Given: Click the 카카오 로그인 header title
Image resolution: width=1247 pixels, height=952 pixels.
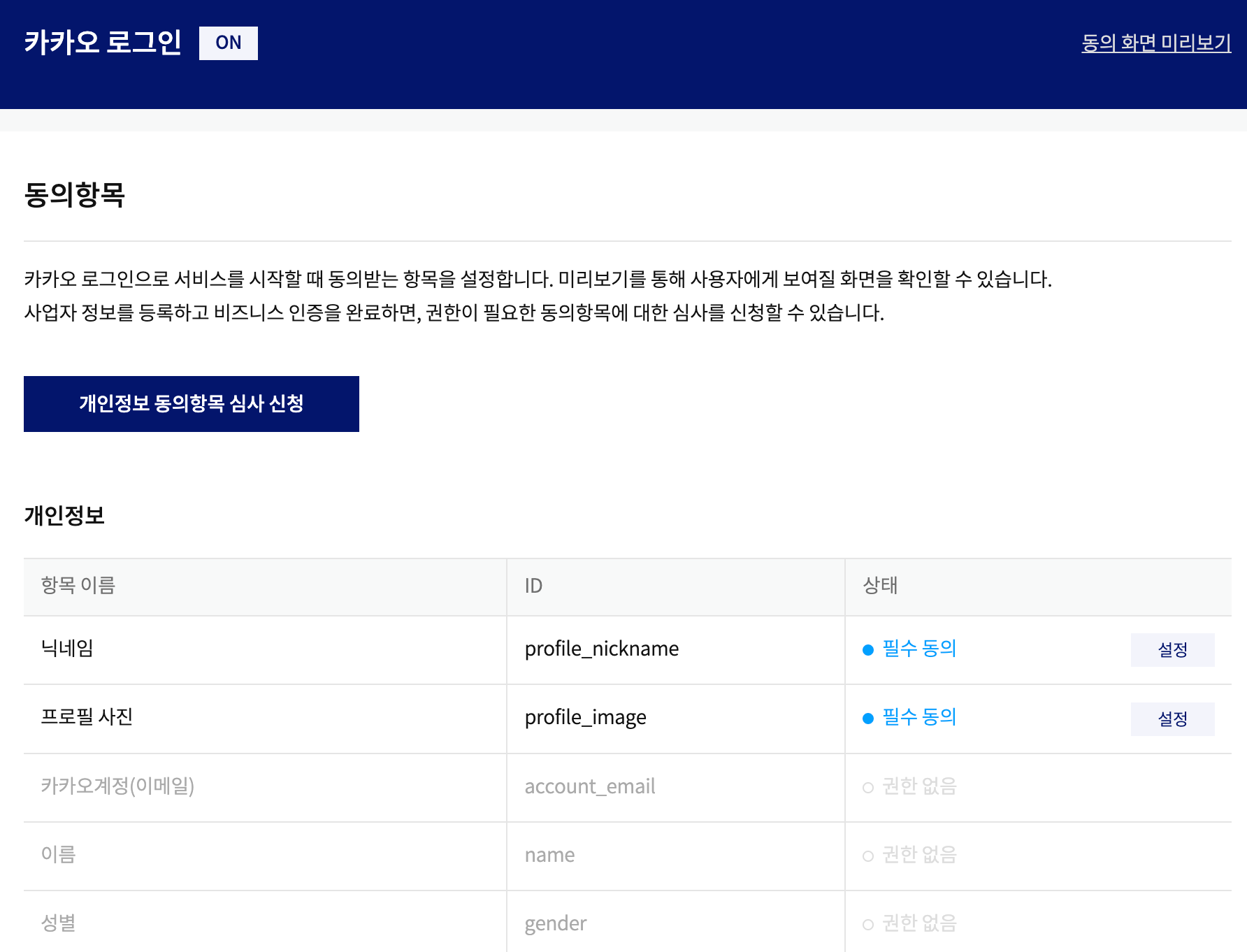Looking at the screenshot, I should (x=103, y=43).
